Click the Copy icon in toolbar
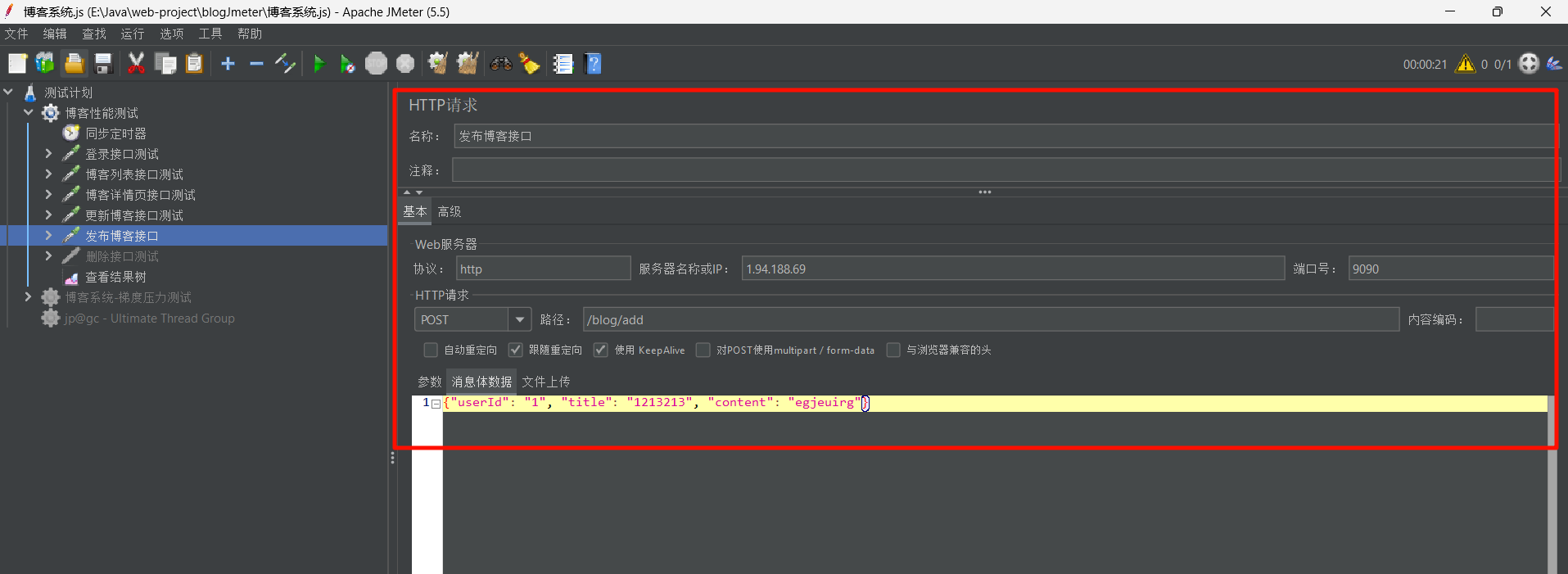This screenshot has width=1568, height=574. (x=165, y=64)
